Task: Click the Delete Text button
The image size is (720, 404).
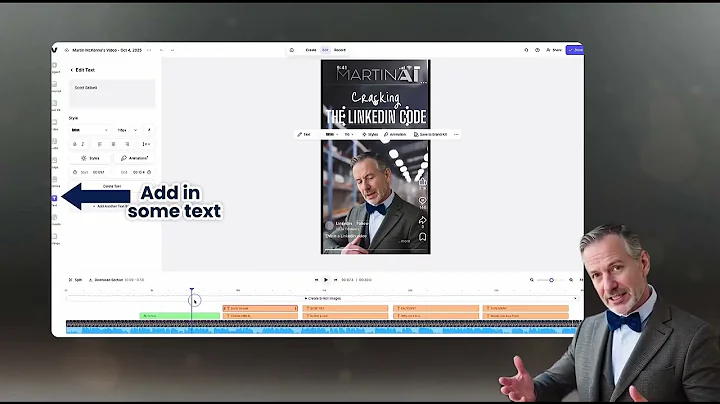Action: pos(112,186)
